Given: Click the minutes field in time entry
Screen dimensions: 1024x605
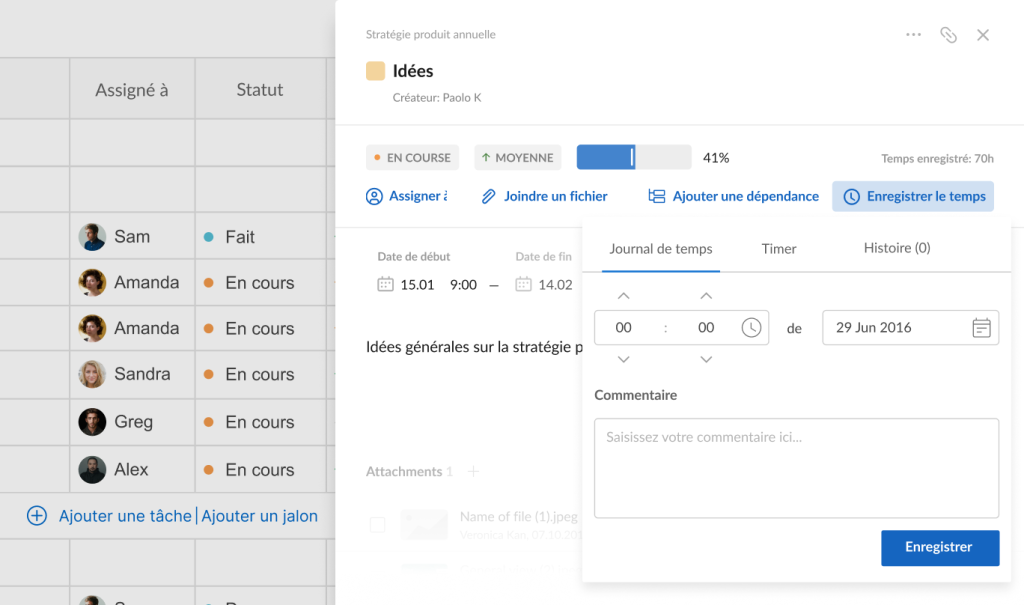Looking at the screenshot, I should 706,327.
